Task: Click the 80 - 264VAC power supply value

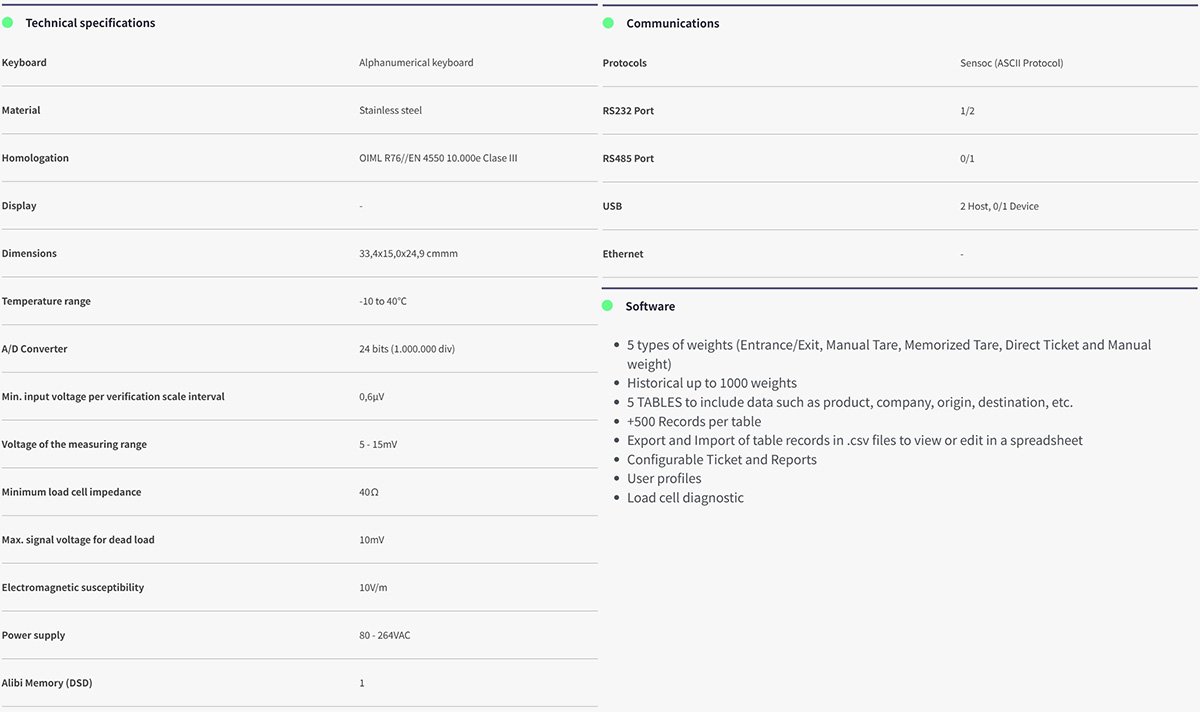Action: pos(384,635)
